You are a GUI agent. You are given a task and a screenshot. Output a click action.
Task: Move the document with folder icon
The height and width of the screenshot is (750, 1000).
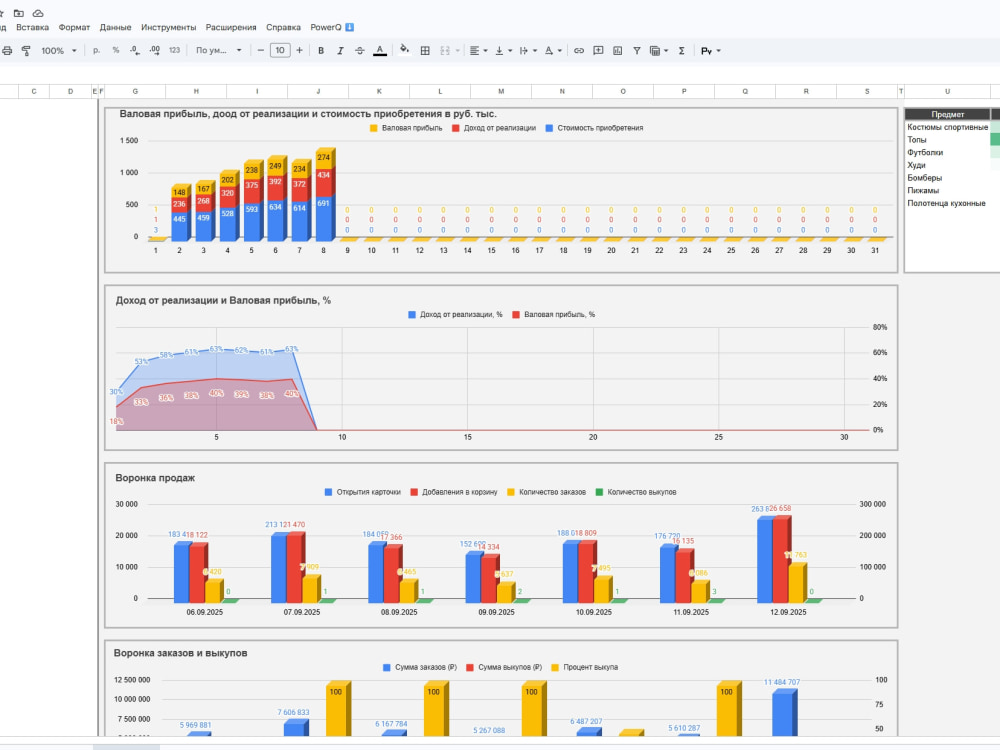click(x=19, y=13)
